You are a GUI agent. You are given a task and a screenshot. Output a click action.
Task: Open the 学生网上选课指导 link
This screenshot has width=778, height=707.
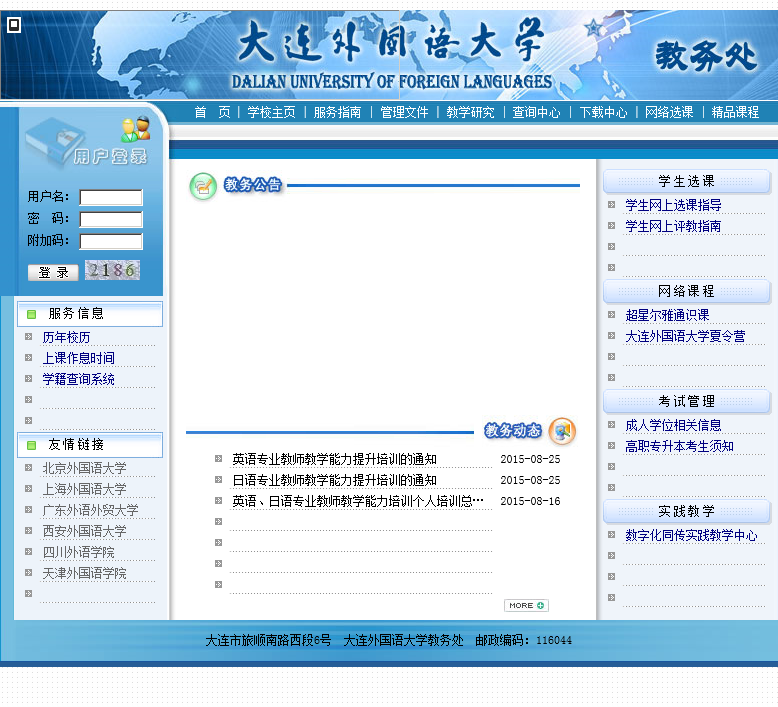(673, 205)
